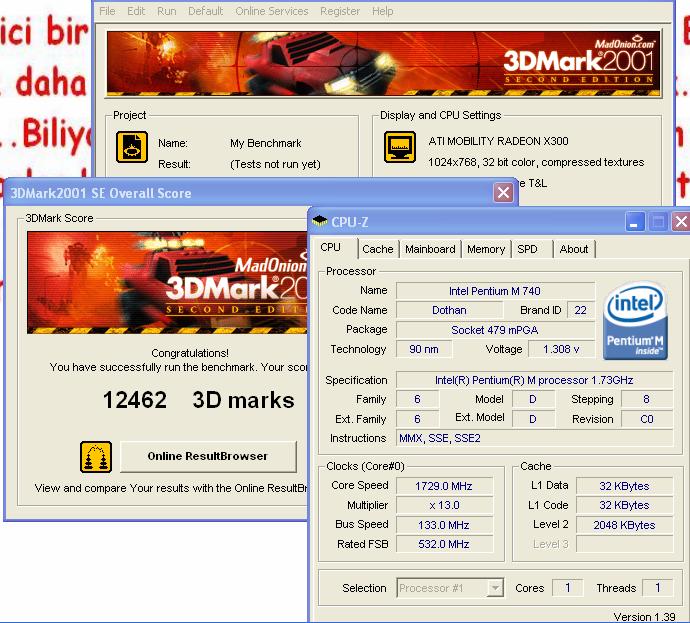
Task: Click the Online ResultBrowser trees icon
Action: (96, 457)
